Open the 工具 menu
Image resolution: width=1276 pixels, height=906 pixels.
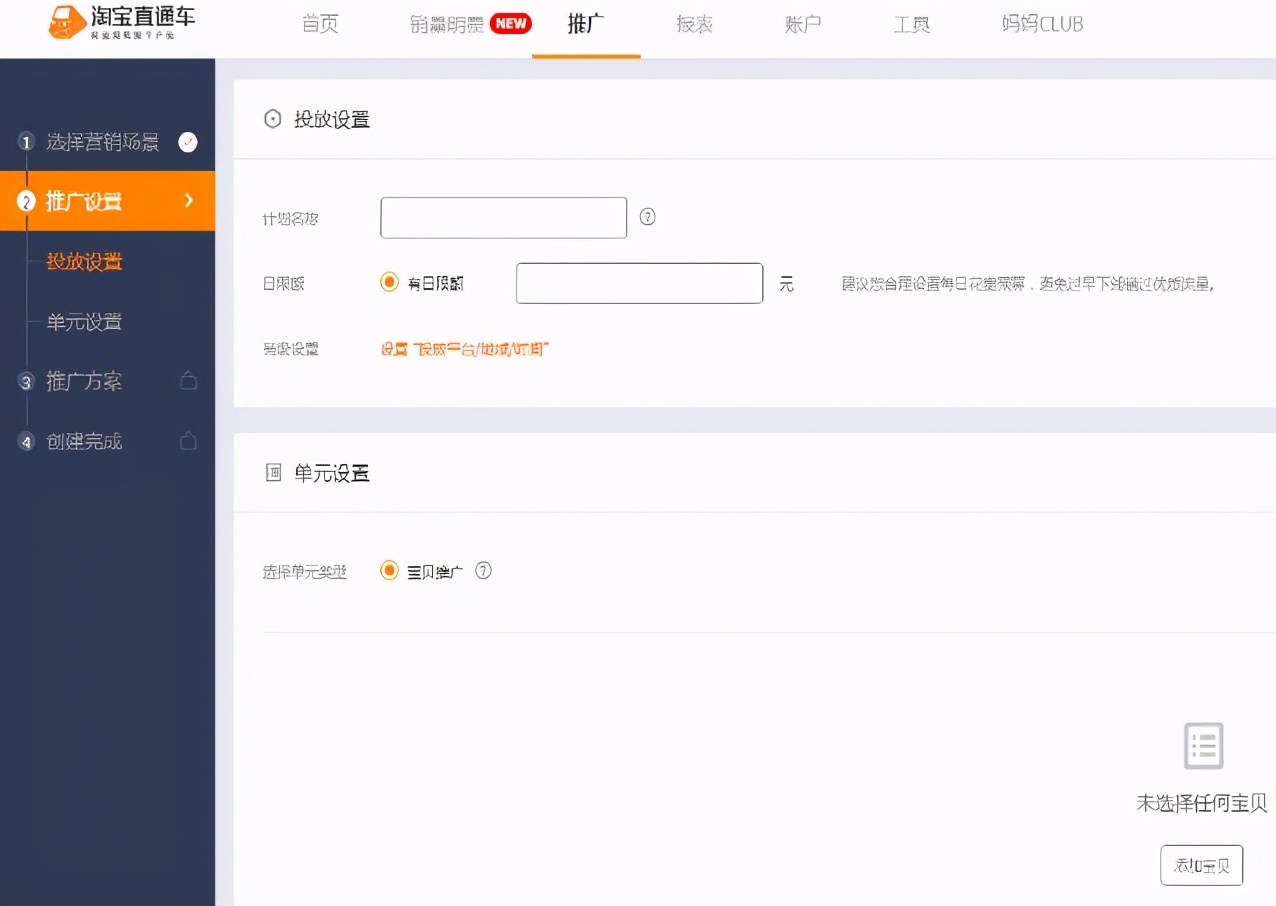(911, 24)
